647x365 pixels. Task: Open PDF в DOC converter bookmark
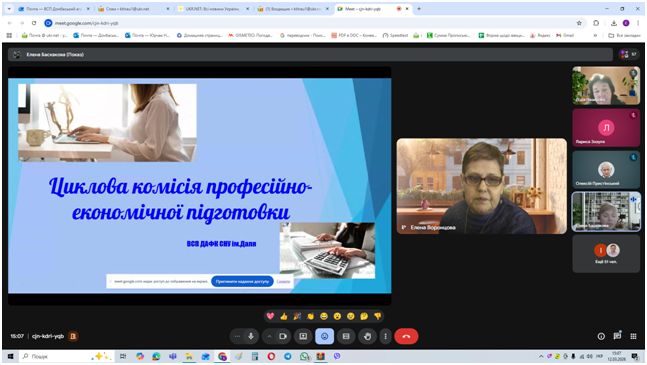(354, 35)
